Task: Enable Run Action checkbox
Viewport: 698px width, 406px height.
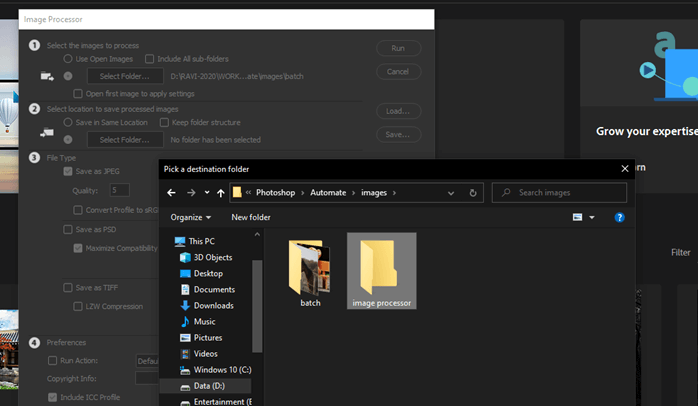Action: [53, 361]
